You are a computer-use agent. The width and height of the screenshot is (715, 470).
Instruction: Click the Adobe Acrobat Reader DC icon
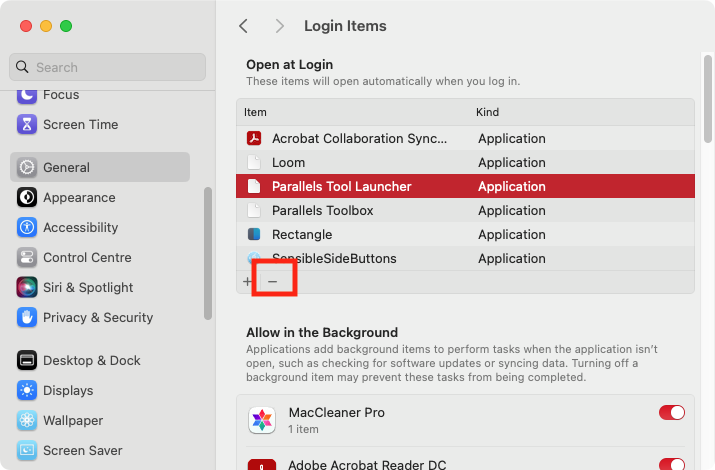262,464
